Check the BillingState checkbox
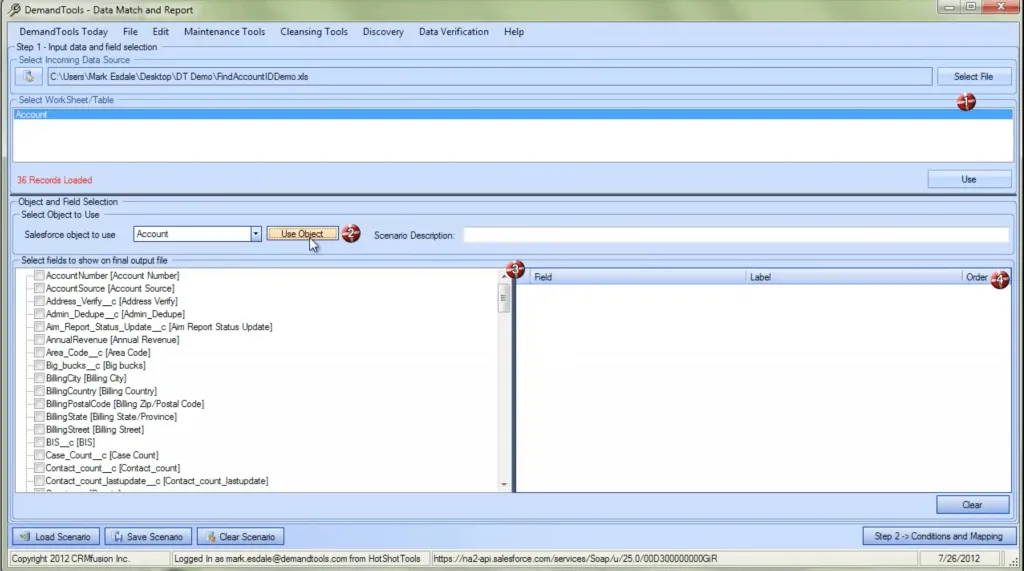 [39, 417]
